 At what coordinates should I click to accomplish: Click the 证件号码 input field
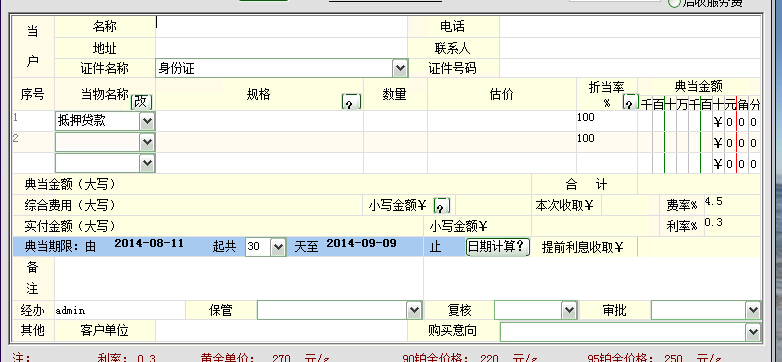[630, 68]
